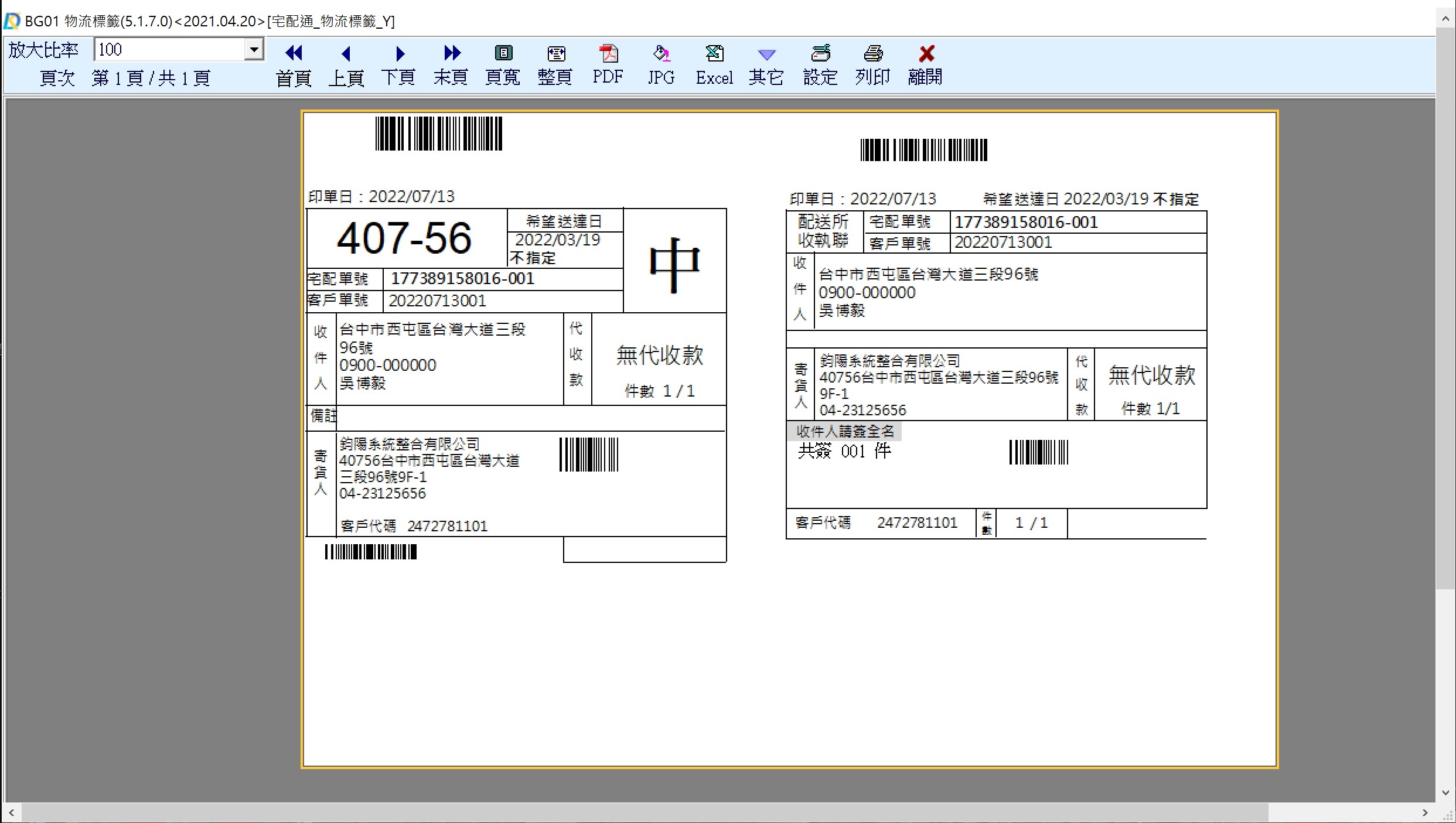
Task: Click right label tracking number 177389158016-001
Action: [x=1026, y=222]
